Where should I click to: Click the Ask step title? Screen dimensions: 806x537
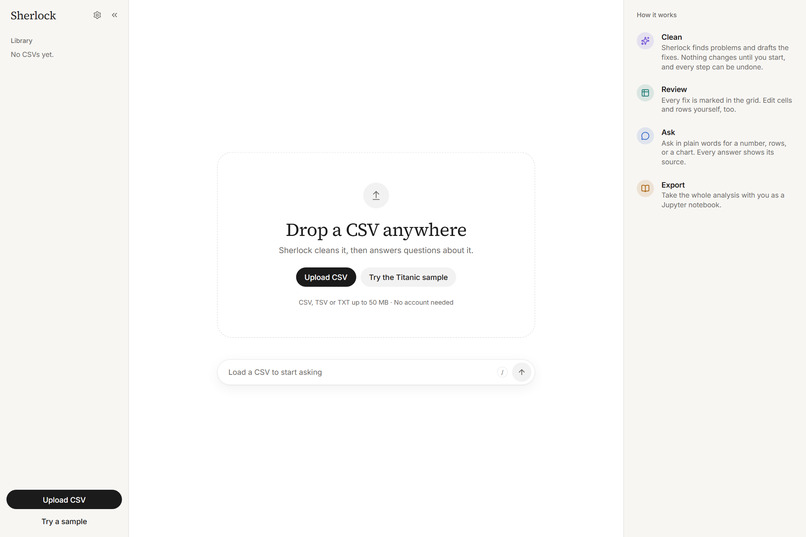click(668, 132)
